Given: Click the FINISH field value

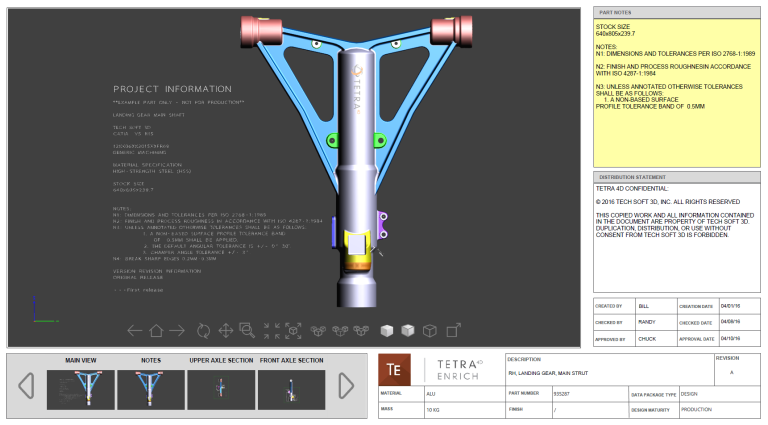Looking at the screenshot, I should 590,410.
